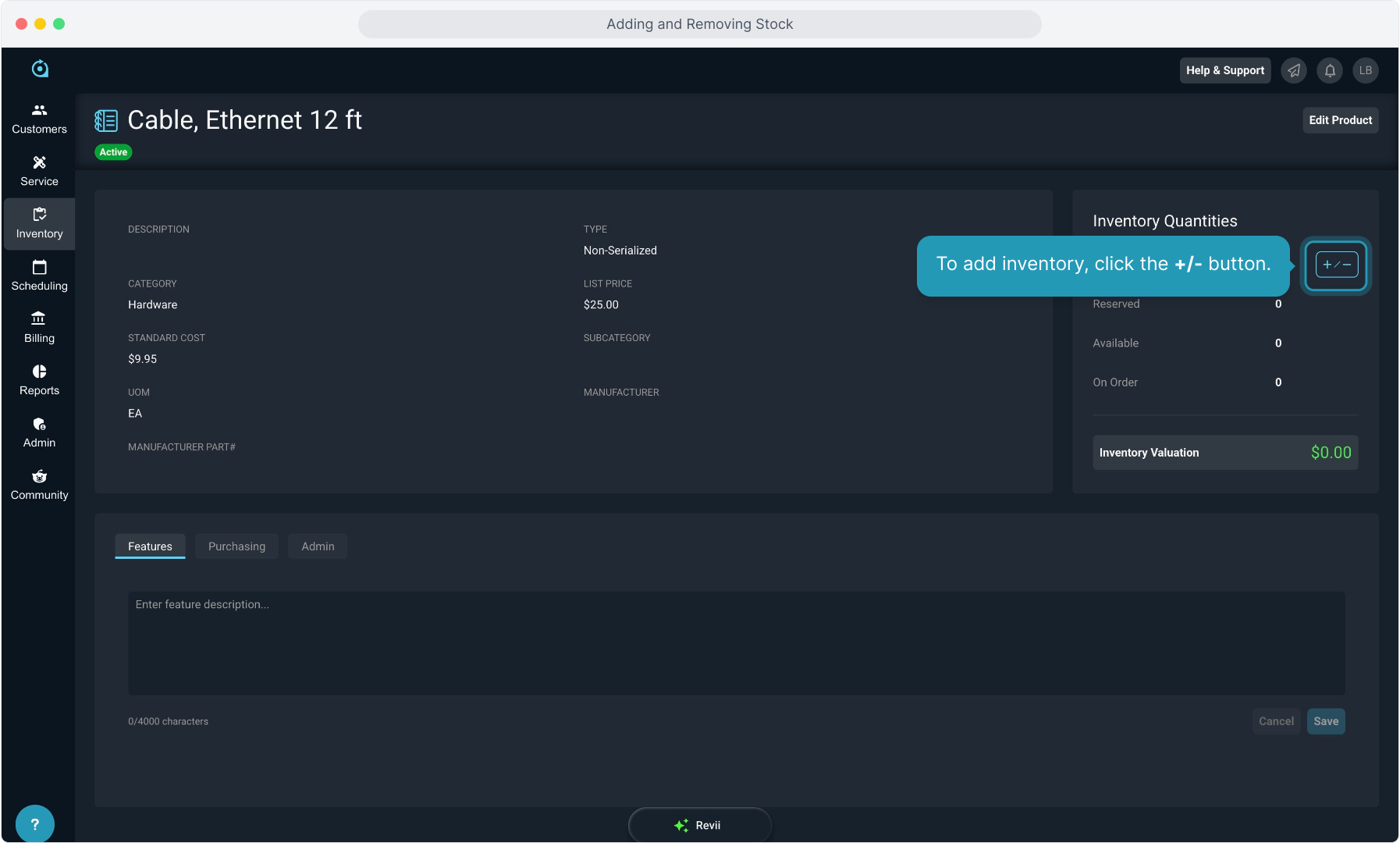The width and height of the screenshot is (1400, 843).
Task: Switch to the Purchasing tab
Action: coord(236,546)
